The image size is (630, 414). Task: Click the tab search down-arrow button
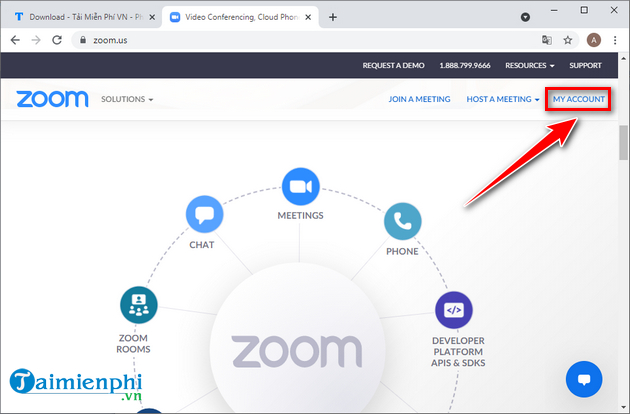(525, 17)
